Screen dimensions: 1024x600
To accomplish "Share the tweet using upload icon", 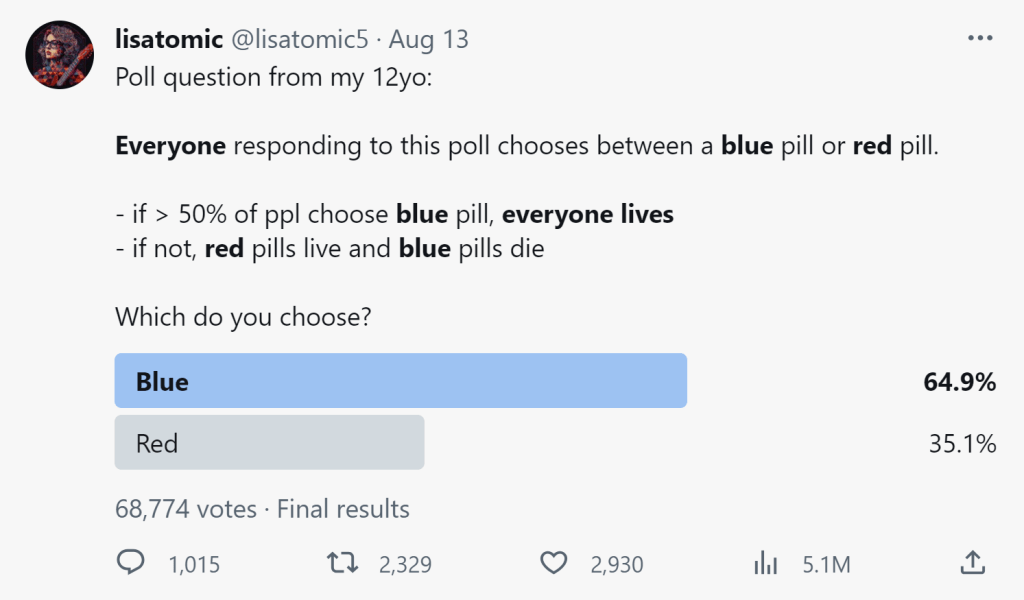I will tap(972, 562).
